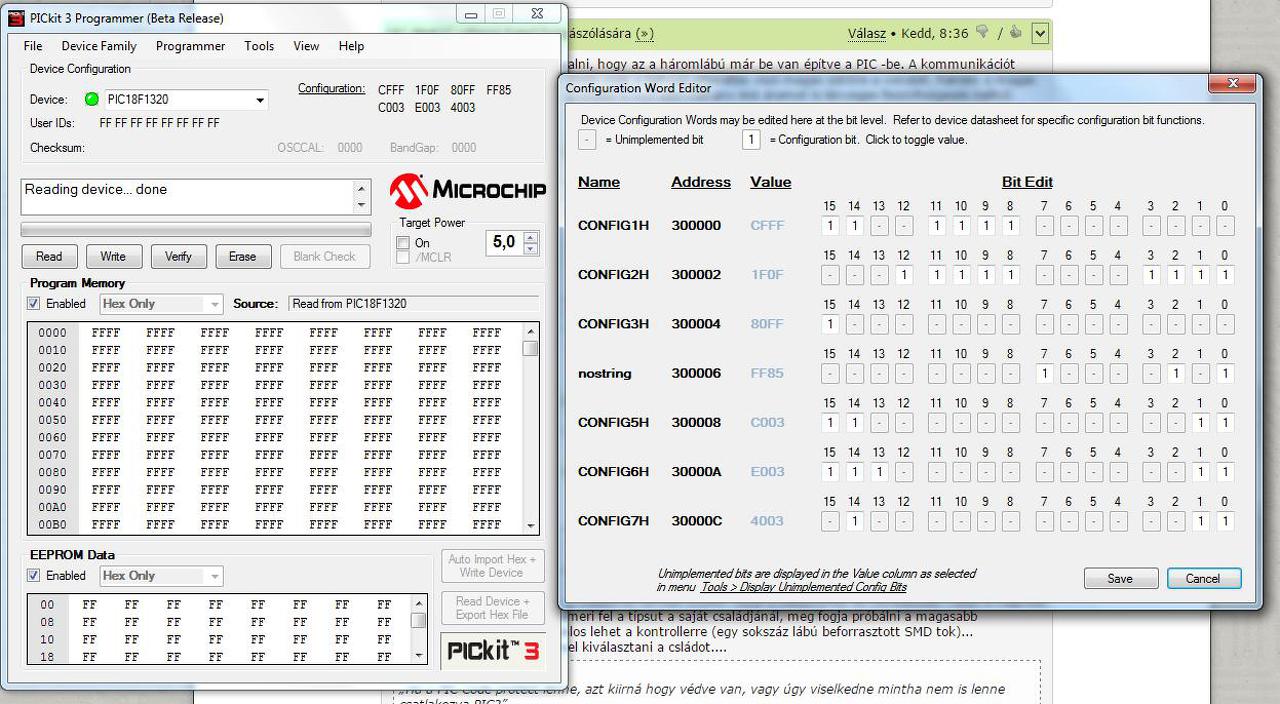
Task: Click the 5,0 voltage field
Action: [x=504, y=242]
